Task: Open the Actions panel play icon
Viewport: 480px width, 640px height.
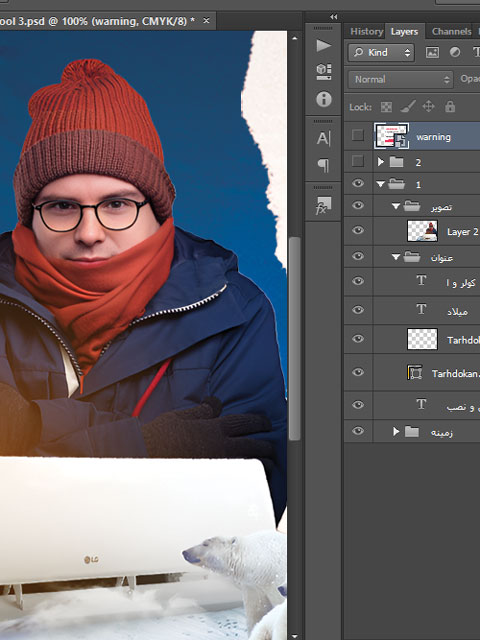Action: tap(323, 45)
